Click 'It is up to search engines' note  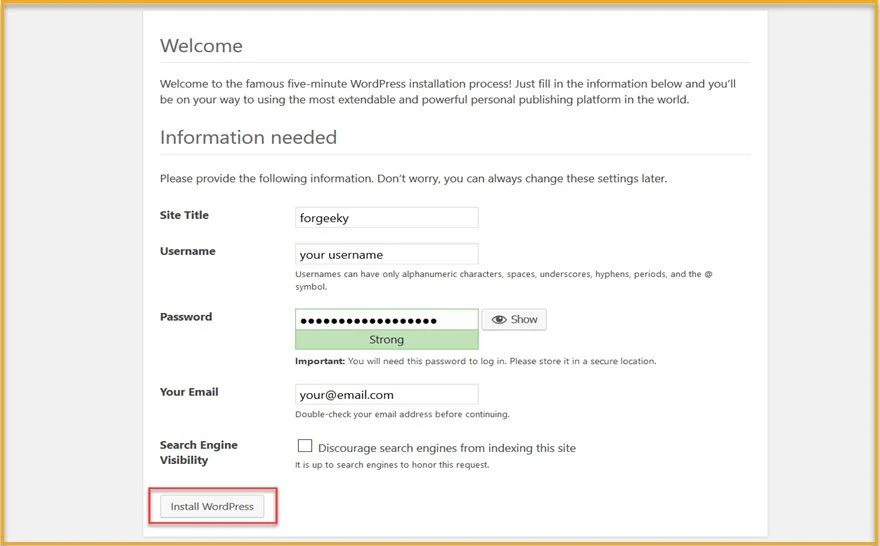(x=392, y=465)
